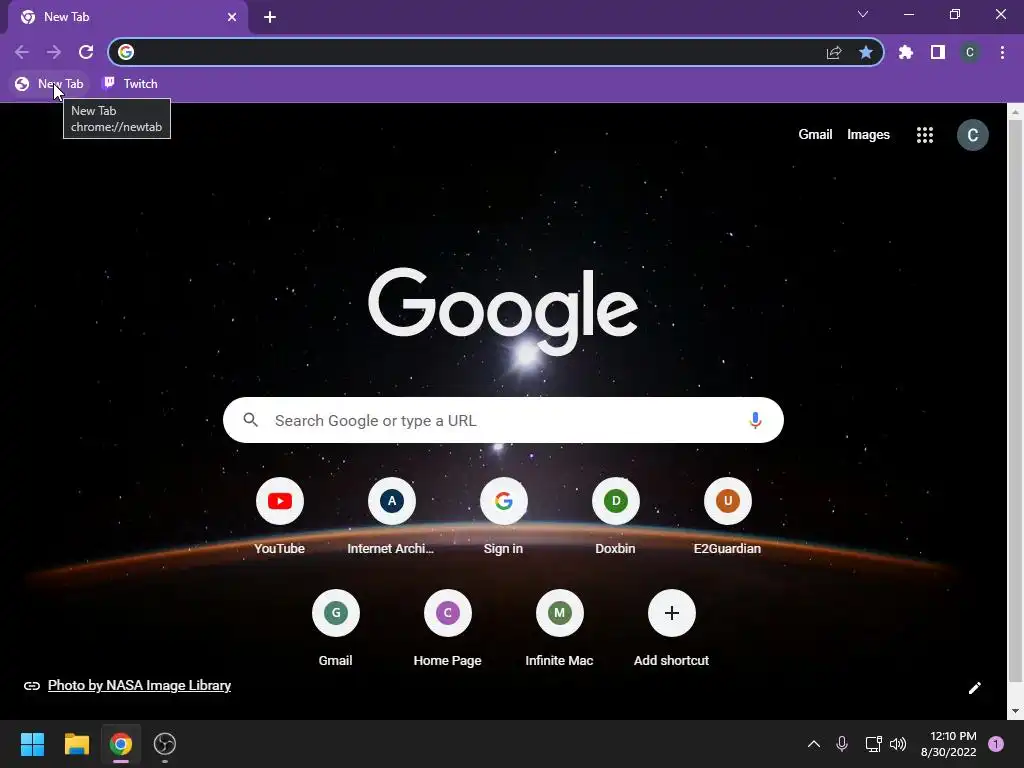Click the Google search box
Screen dimensions: 1024x768
[x=503, y=420]
